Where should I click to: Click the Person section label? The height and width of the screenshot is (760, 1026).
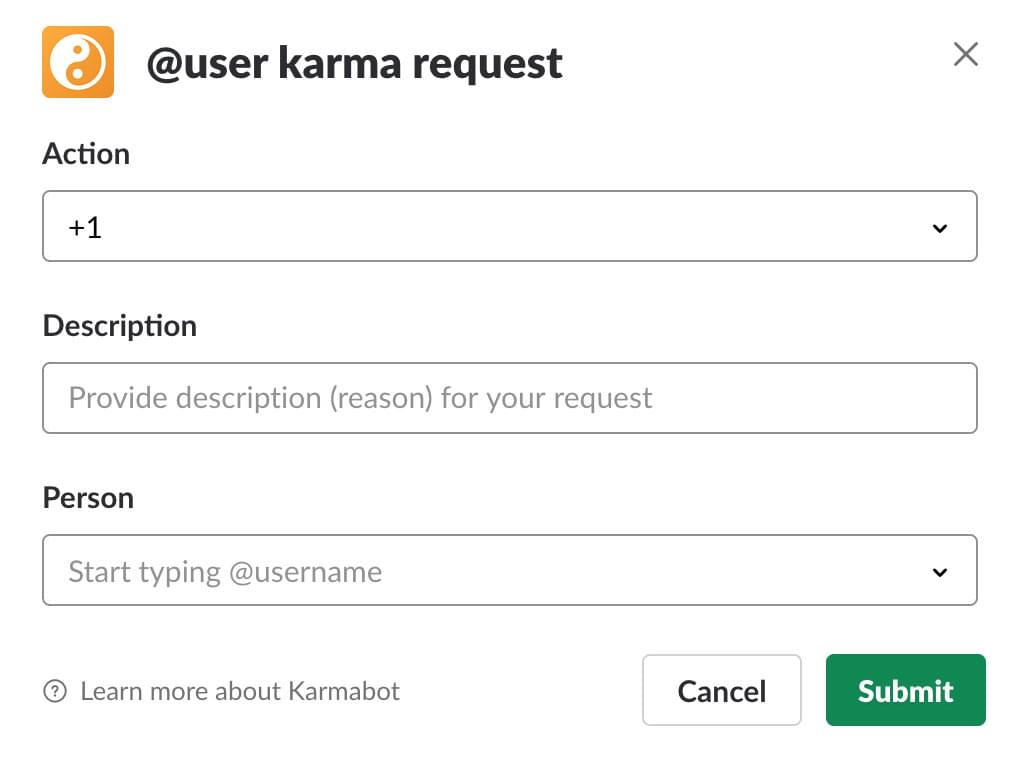[x=88, y=497]
